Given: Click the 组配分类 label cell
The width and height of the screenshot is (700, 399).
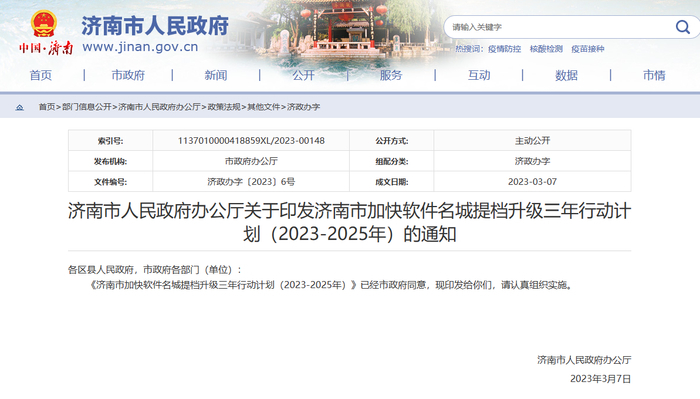Looking at the screenshot, I should point(392,162).
